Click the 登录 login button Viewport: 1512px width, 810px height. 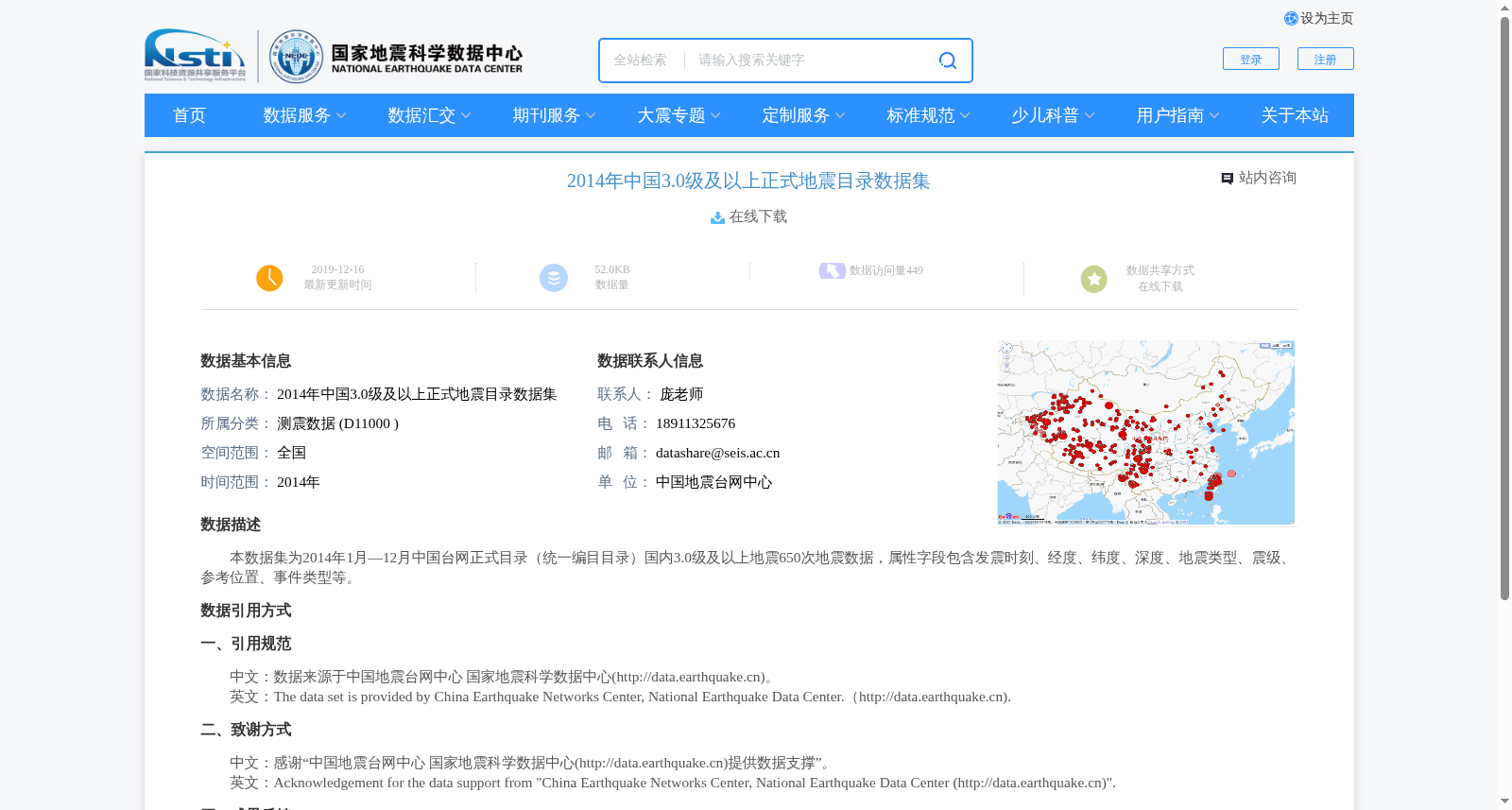pyautogui.click(x=1251, y=59)
